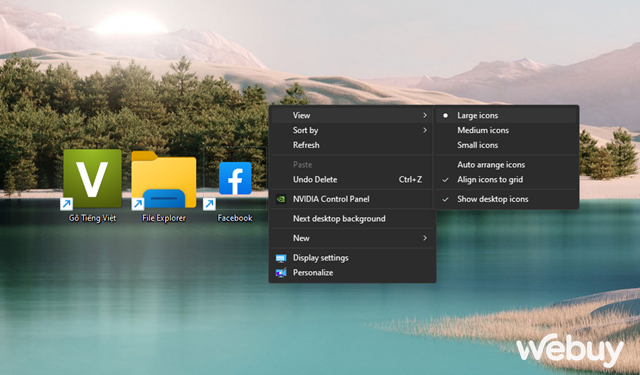The height and width of the screenshot is (375, 640).
Task: Click the NVIDIA logo icon in menu
Action: click(x=281, y=199)
